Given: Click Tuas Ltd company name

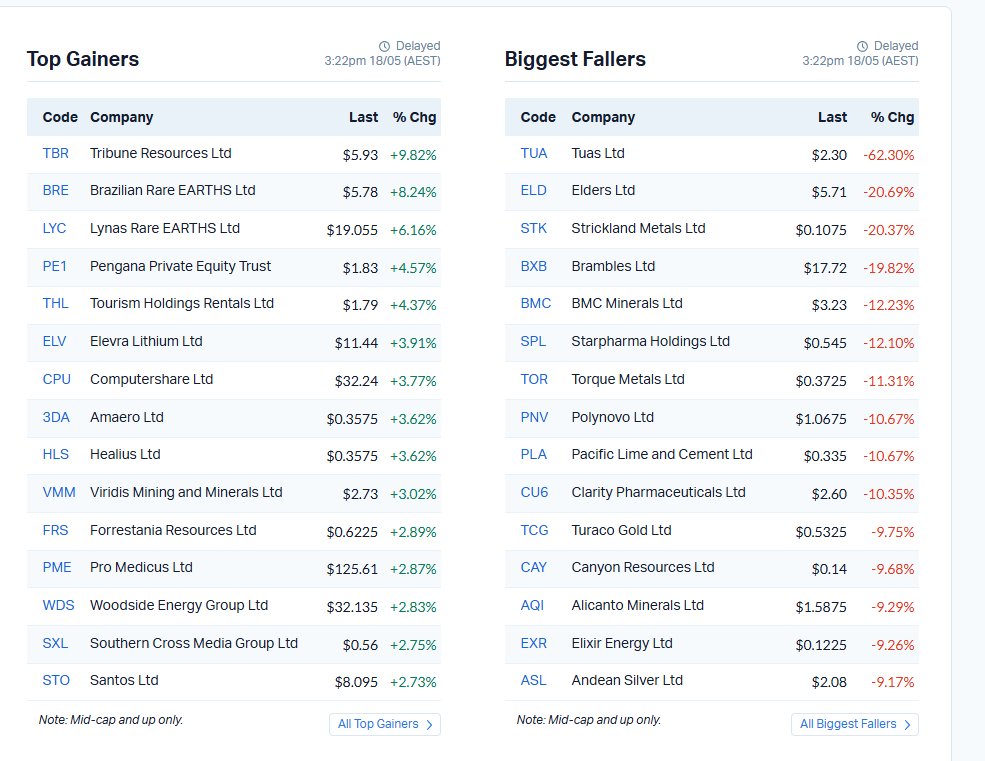Looking at the screenshot, I should pyautogui.click(x=598, y=153).
